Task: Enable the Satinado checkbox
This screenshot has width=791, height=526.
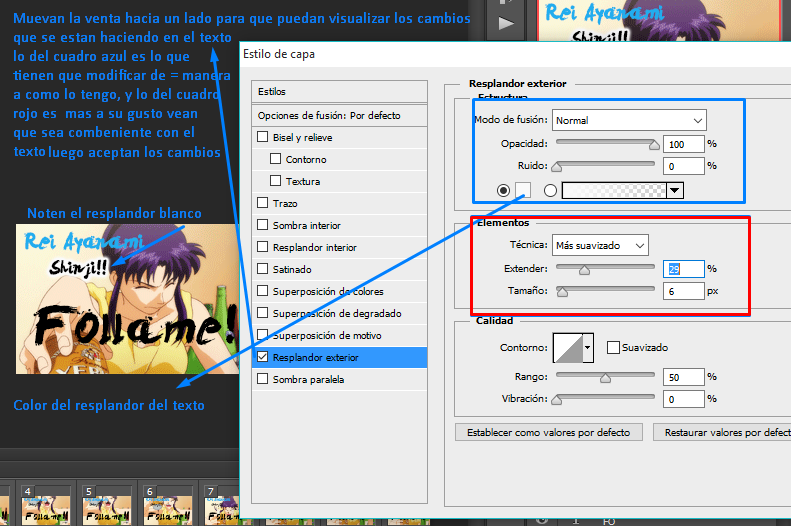Action: [262, 269]
